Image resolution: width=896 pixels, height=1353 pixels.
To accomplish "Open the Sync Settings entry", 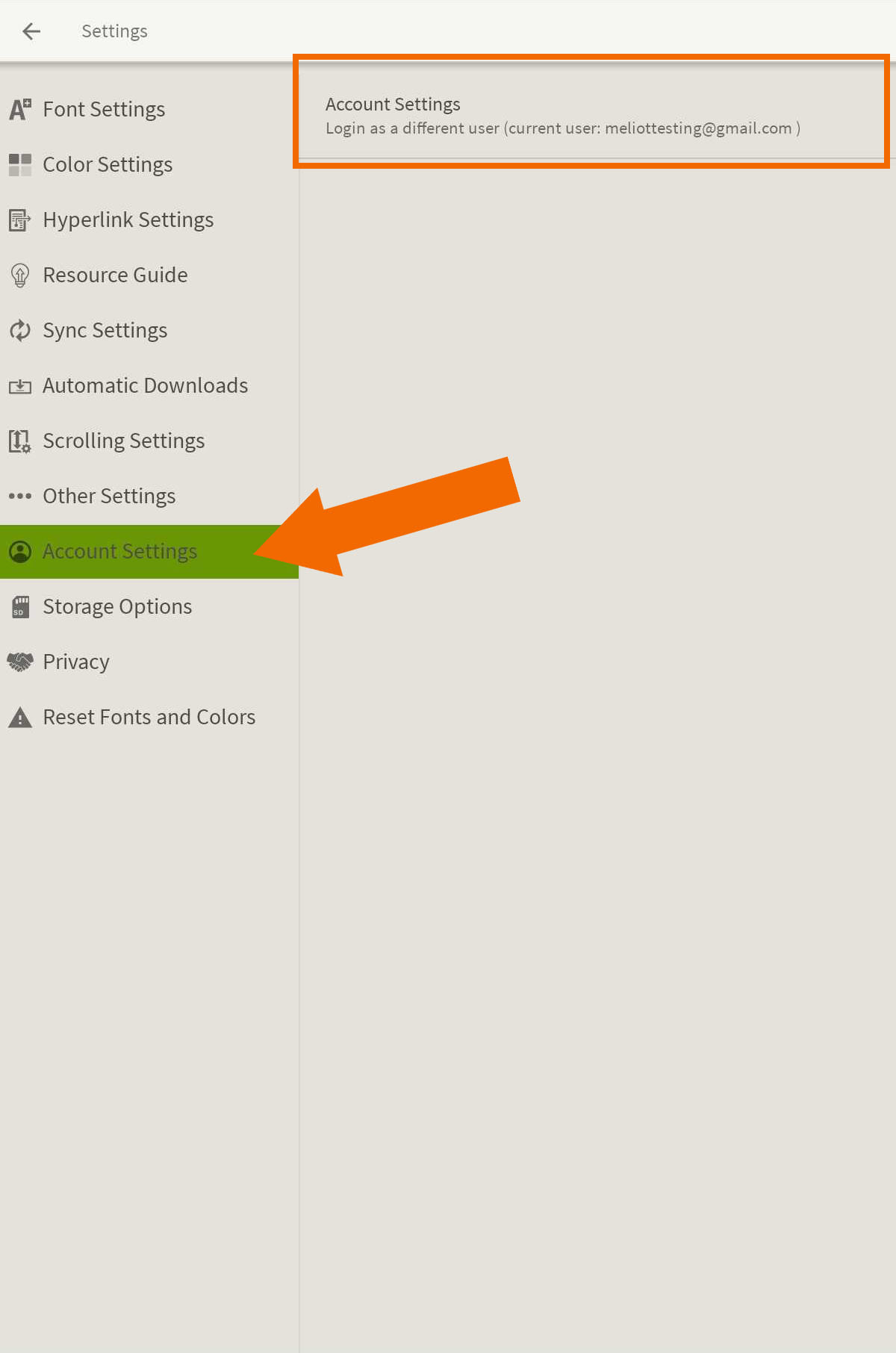I will click(x=105, y=331).
